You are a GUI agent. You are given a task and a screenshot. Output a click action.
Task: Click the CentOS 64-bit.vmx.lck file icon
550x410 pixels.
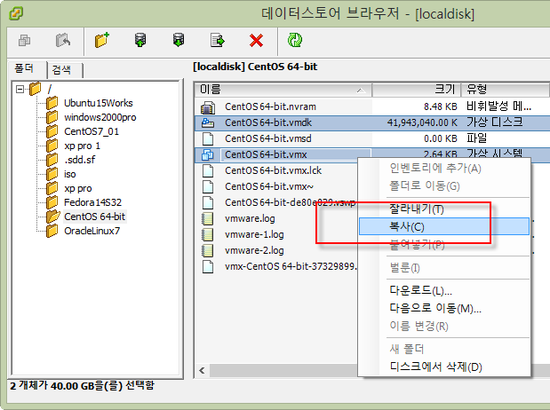pos(208,170)
